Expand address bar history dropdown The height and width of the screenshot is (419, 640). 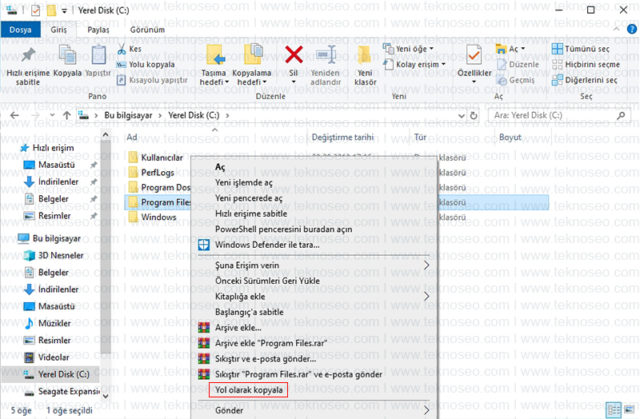coord(461,116)
